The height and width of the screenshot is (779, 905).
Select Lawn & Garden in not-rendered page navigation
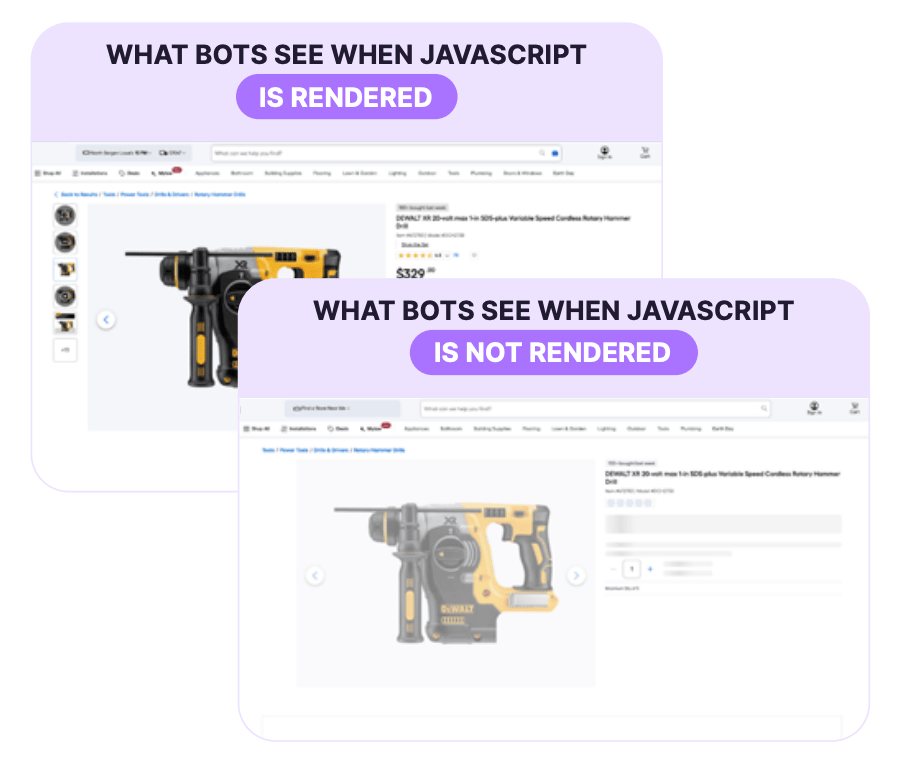coord(569,429)
